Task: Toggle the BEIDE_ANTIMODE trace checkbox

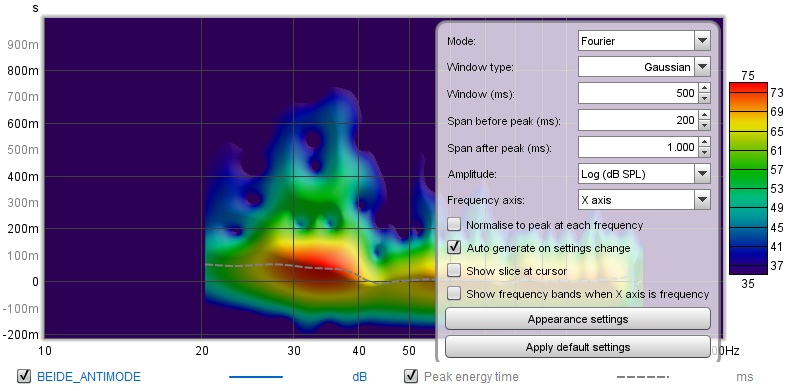Action: pyautogui.click(x=24, y=377)
